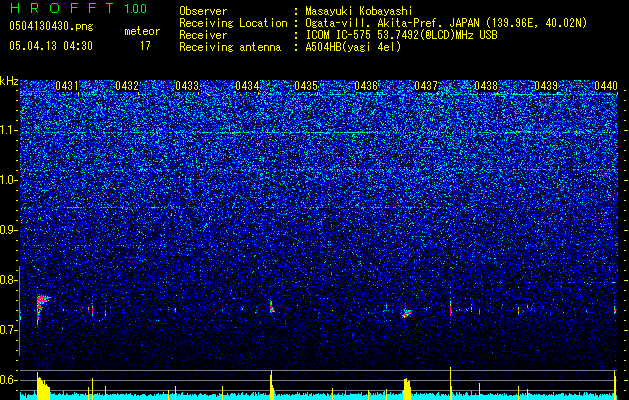The image size is (629, 400).
Task: Click the star-shaped echo before 0437
Action: click(406, 313)
